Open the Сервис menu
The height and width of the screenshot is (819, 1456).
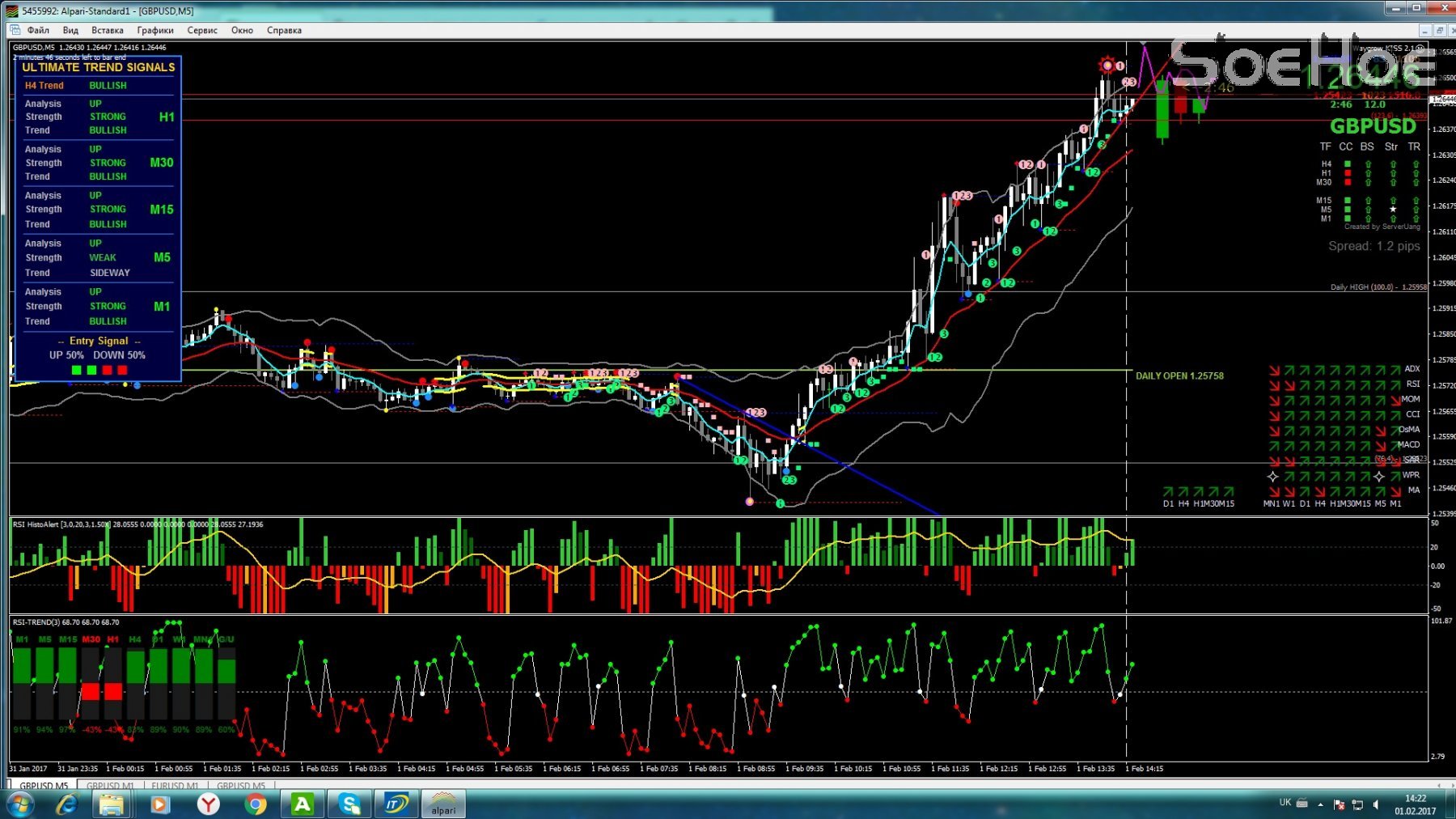tap(201, 30)
